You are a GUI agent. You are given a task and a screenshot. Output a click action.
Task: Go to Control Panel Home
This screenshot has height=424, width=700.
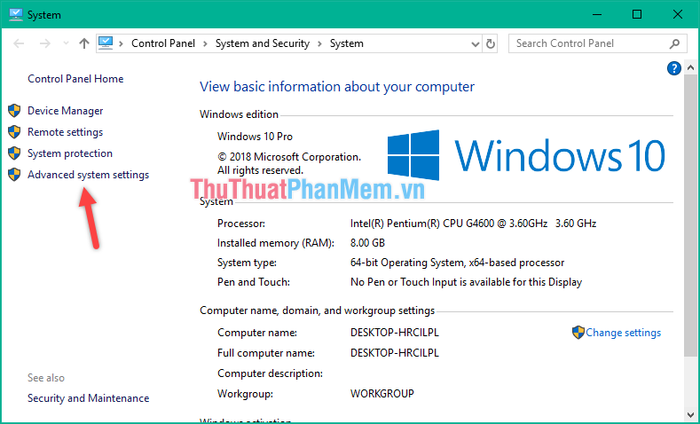(76, 79)
